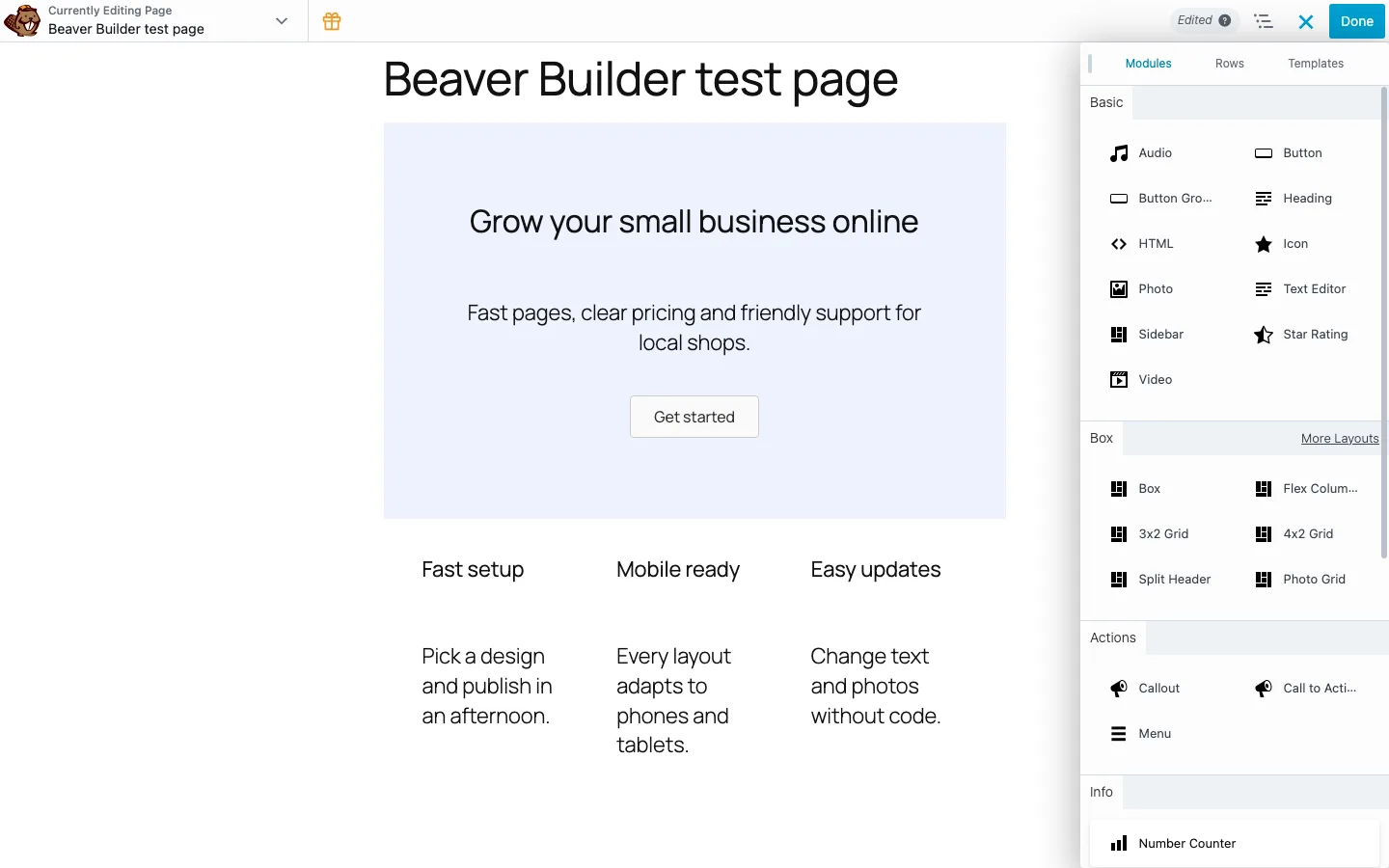
Task: Select the Split Header module icon
Action: click(x=1119, y=580)
